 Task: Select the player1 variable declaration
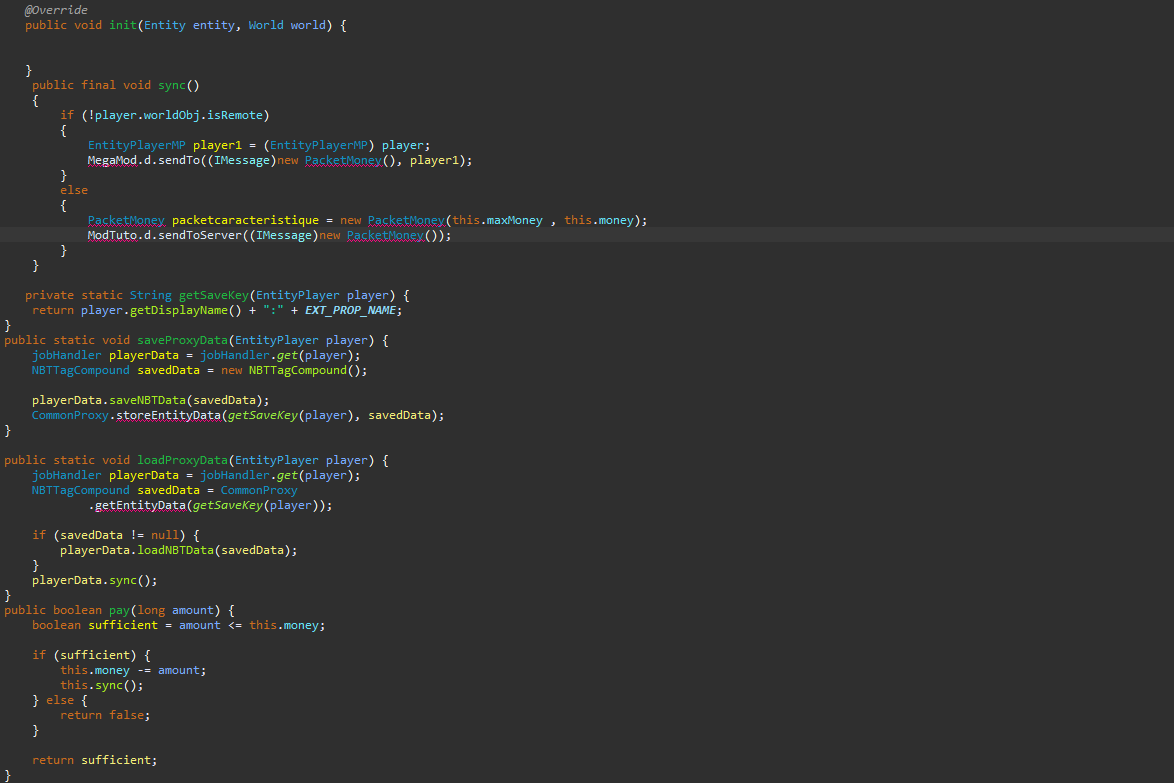tap(224, 145)
